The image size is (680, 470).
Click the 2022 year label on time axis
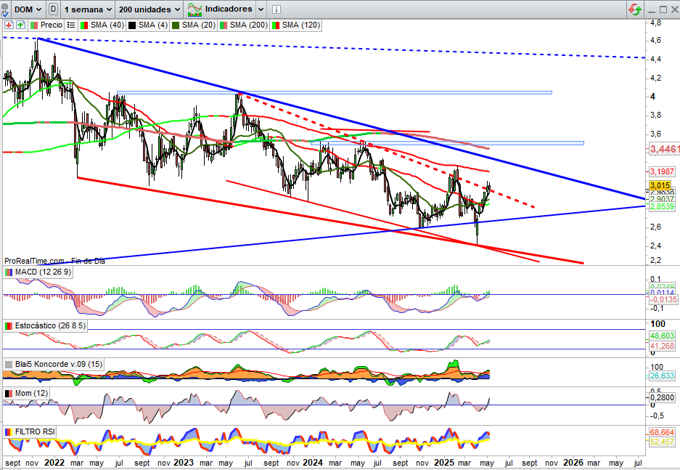coord(55,463)
